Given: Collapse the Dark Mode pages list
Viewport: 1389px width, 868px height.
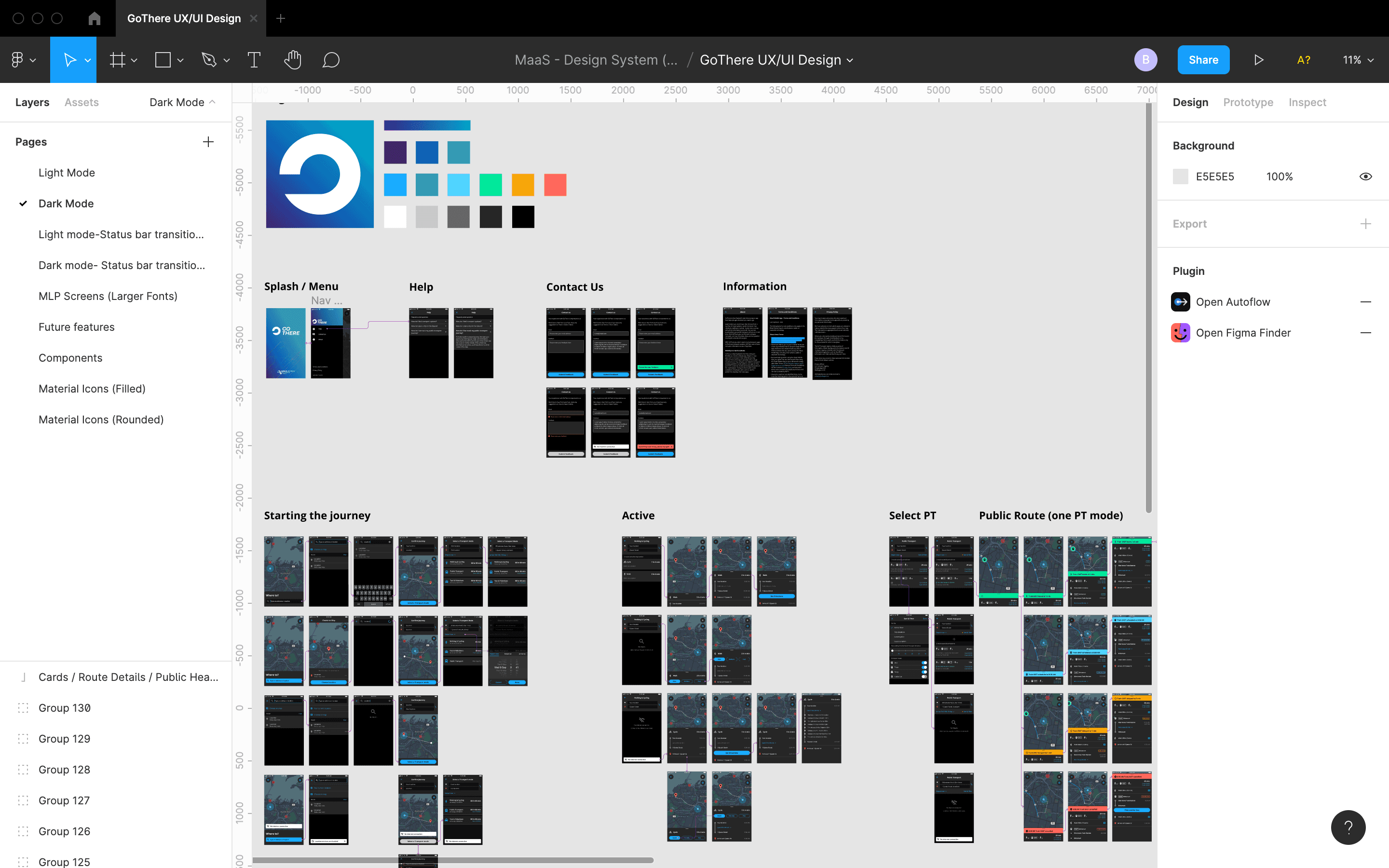Looking at the screenshot, I should (x=182, y=102).
